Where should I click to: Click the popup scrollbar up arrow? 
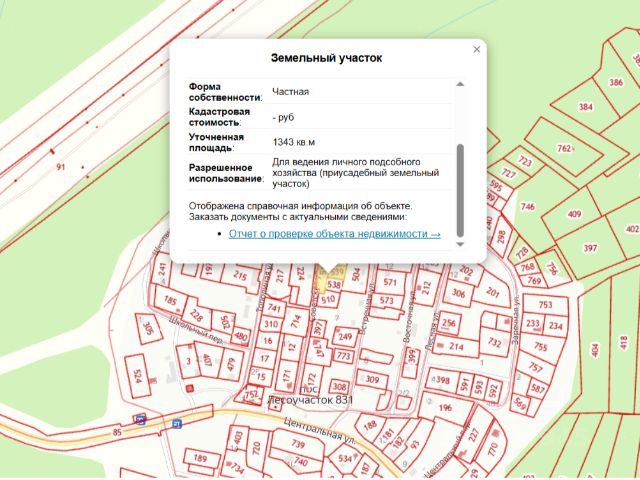[460, 84]
